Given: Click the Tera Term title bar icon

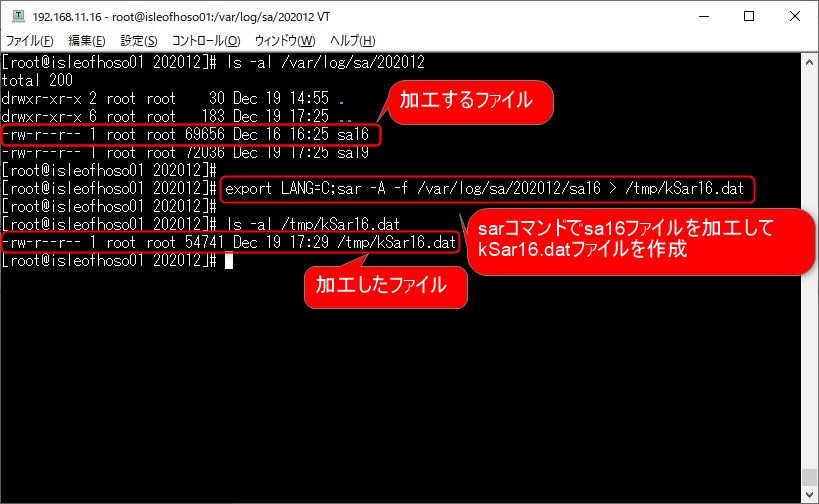Looking at the screenshot, I should pyautogui.click(x=18, y=16).
